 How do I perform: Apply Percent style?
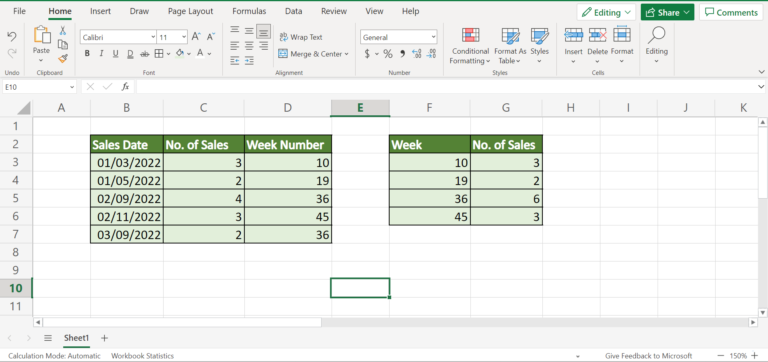pos(388,54)
